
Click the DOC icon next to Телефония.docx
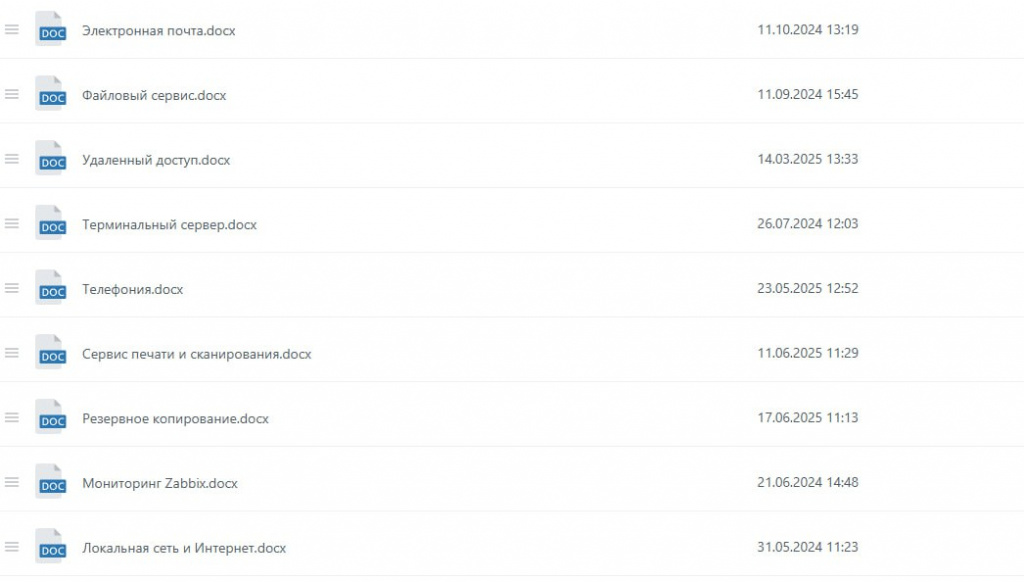(51, 289)
